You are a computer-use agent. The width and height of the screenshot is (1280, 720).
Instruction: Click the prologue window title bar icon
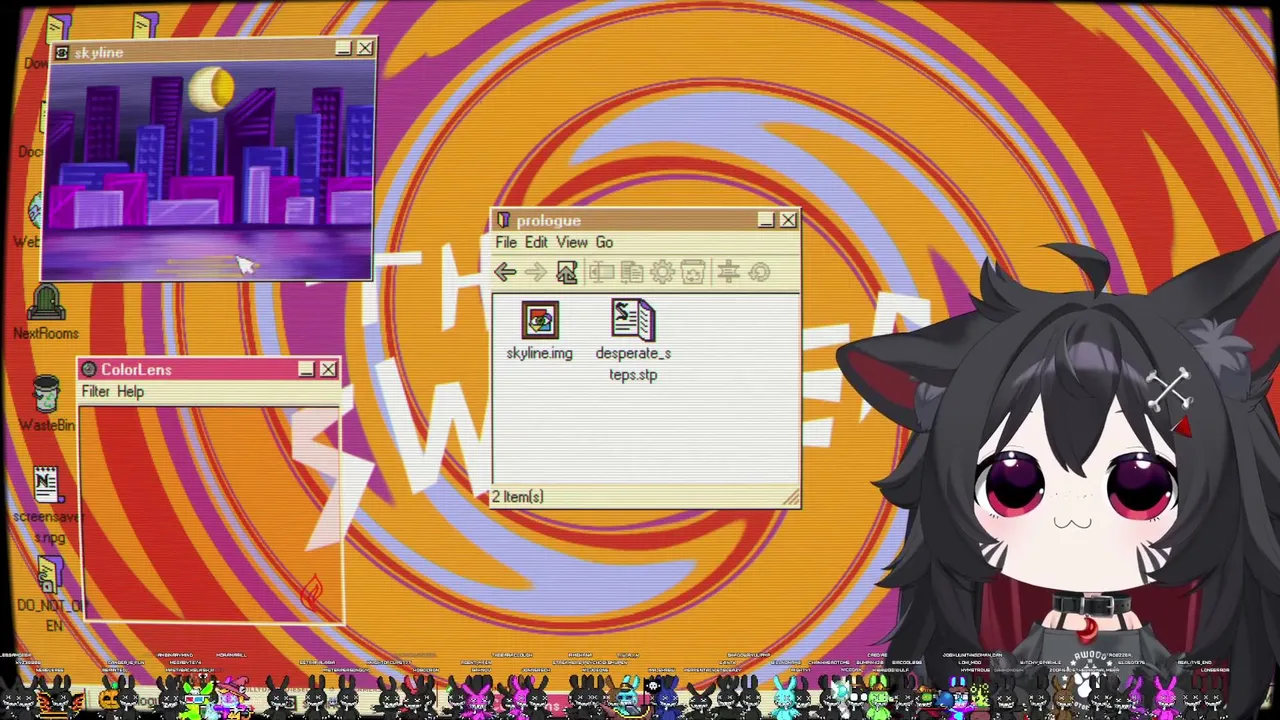pyautogui.click(x=503, y=220)
